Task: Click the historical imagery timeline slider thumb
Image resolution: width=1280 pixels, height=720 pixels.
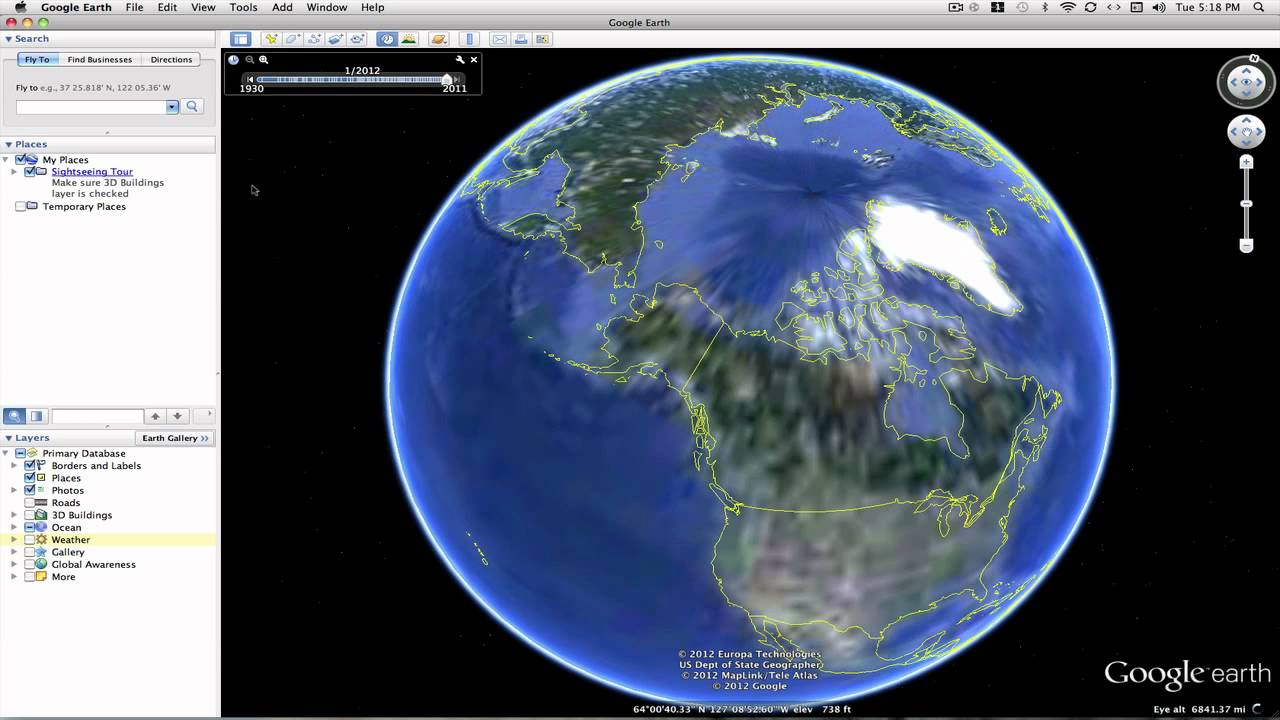Action: point(447,79)
